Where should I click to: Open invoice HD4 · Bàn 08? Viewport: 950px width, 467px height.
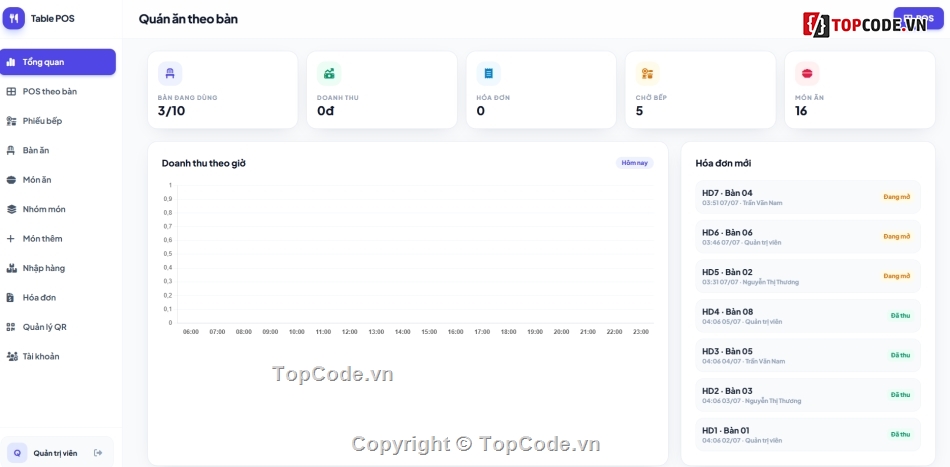pos(808,316)
